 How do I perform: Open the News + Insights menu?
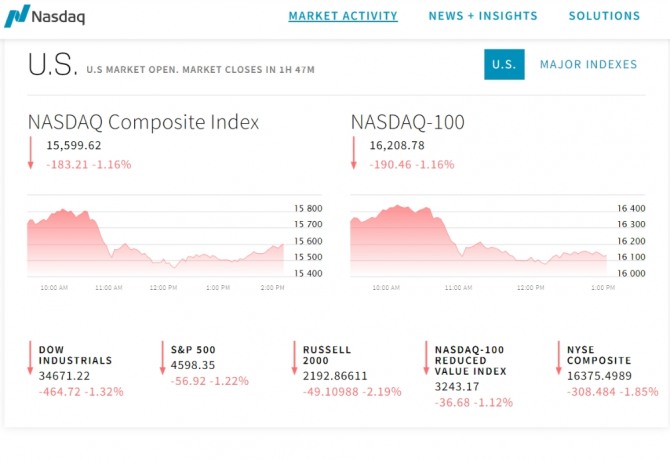click(x=483, y=16)
